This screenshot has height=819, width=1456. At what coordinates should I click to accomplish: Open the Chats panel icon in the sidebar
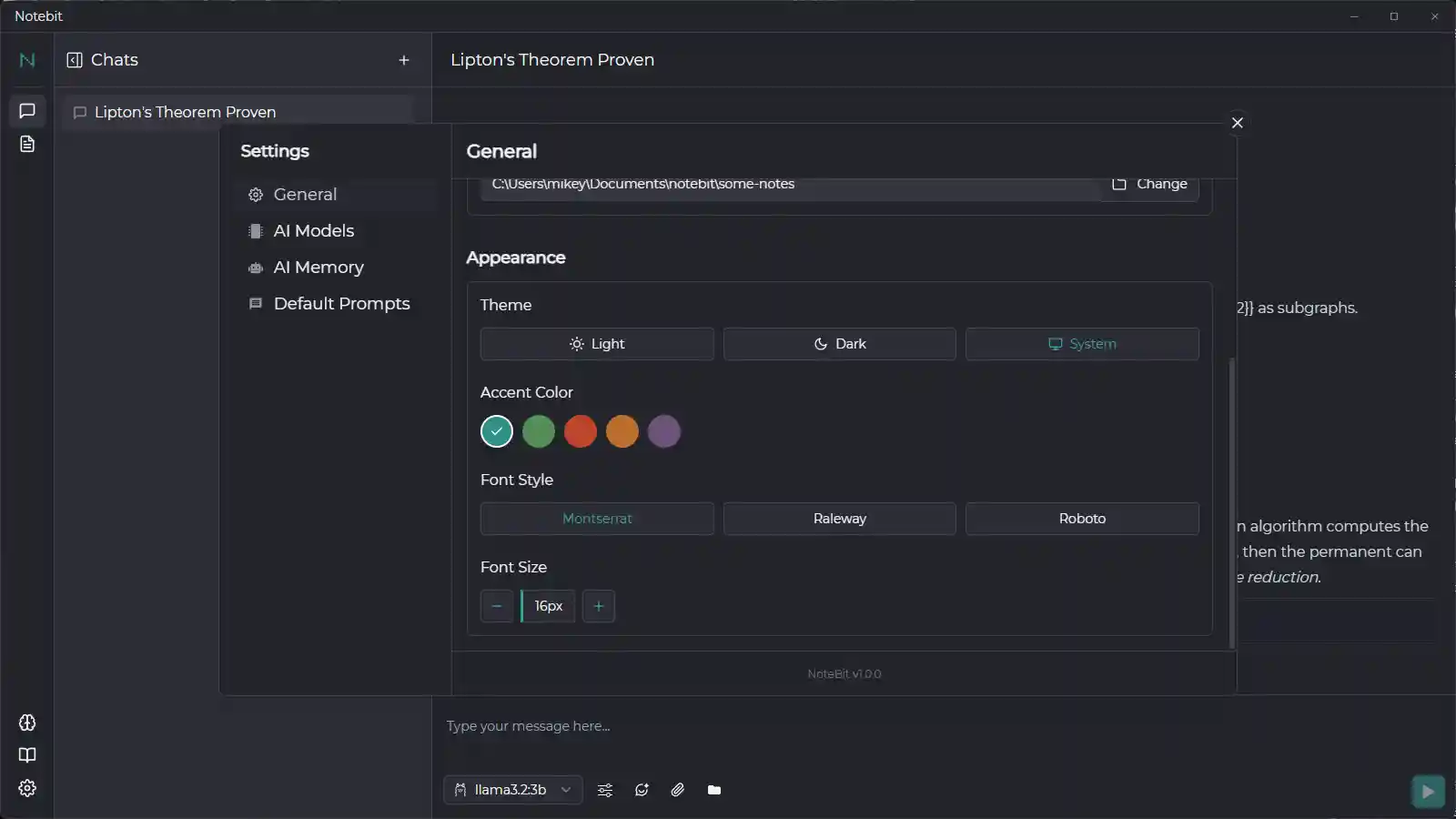(x=26, y=111)
